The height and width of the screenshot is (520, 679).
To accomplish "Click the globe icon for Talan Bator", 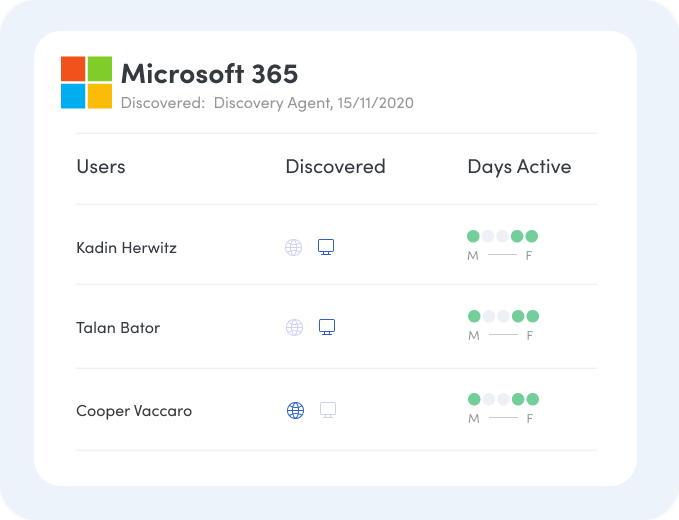I will [294, 327].
